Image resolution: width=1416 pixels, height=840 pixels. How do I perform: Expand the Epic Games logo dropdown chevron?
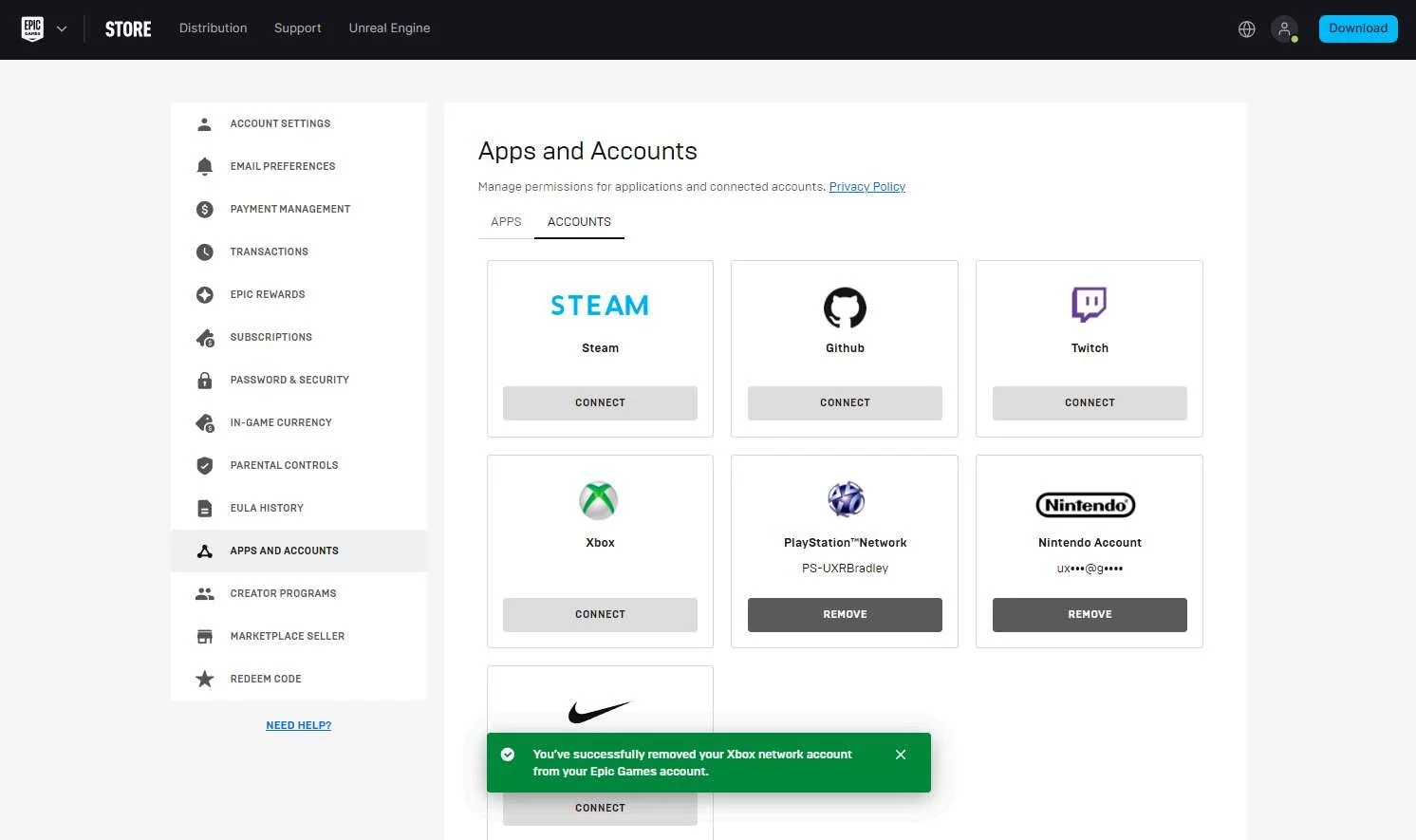coord(62,29)
